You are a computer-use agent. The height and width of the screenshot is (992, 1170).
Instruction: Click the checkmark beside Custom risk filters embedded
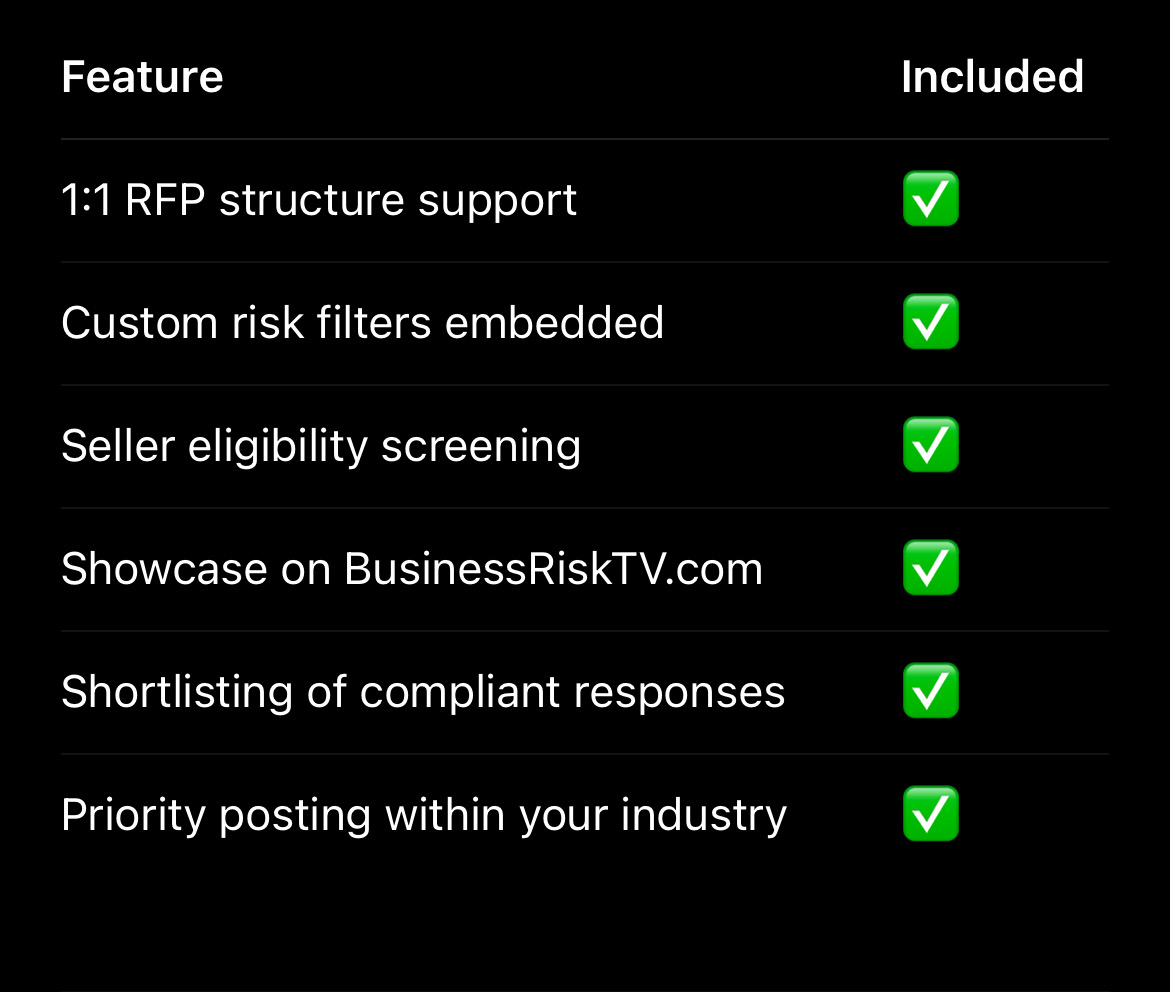click(930, 322)
